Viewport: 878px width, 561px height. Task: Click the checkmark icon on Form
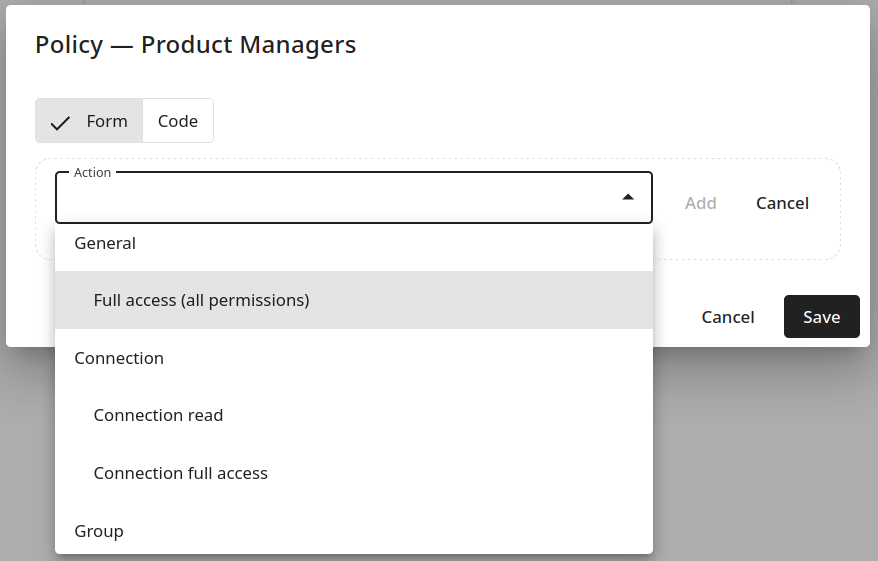tap(61, 122)
